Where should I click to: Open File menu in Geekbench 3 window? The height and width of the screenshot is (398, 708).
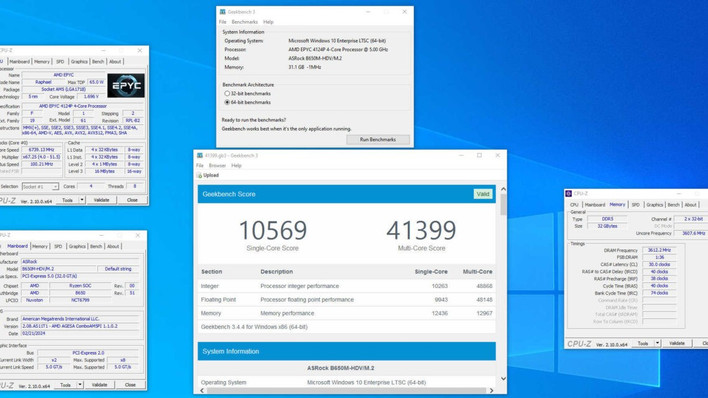pyautogui.click(x=223, y=22)
